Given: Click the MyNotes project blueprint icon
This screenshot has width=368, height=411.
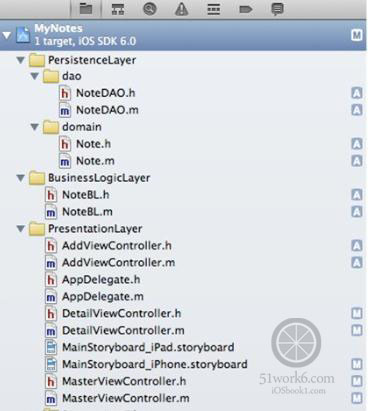Looking at the screenshot, I should (23, 35).
